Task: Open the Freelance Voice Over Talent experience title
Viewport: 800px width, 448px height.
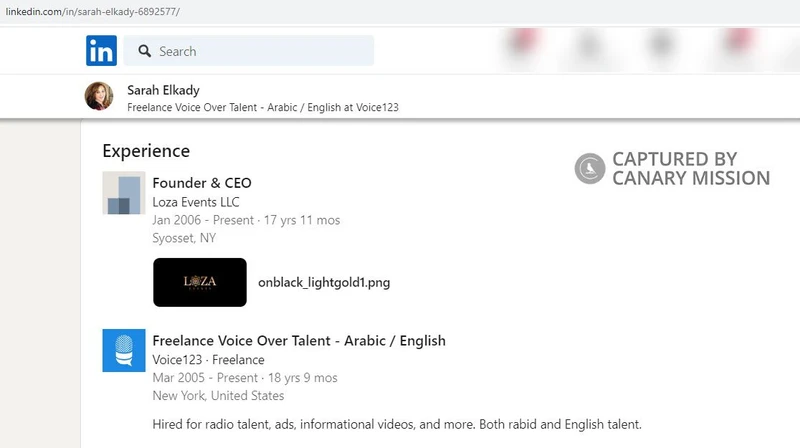Action: [x=299, y=341]
